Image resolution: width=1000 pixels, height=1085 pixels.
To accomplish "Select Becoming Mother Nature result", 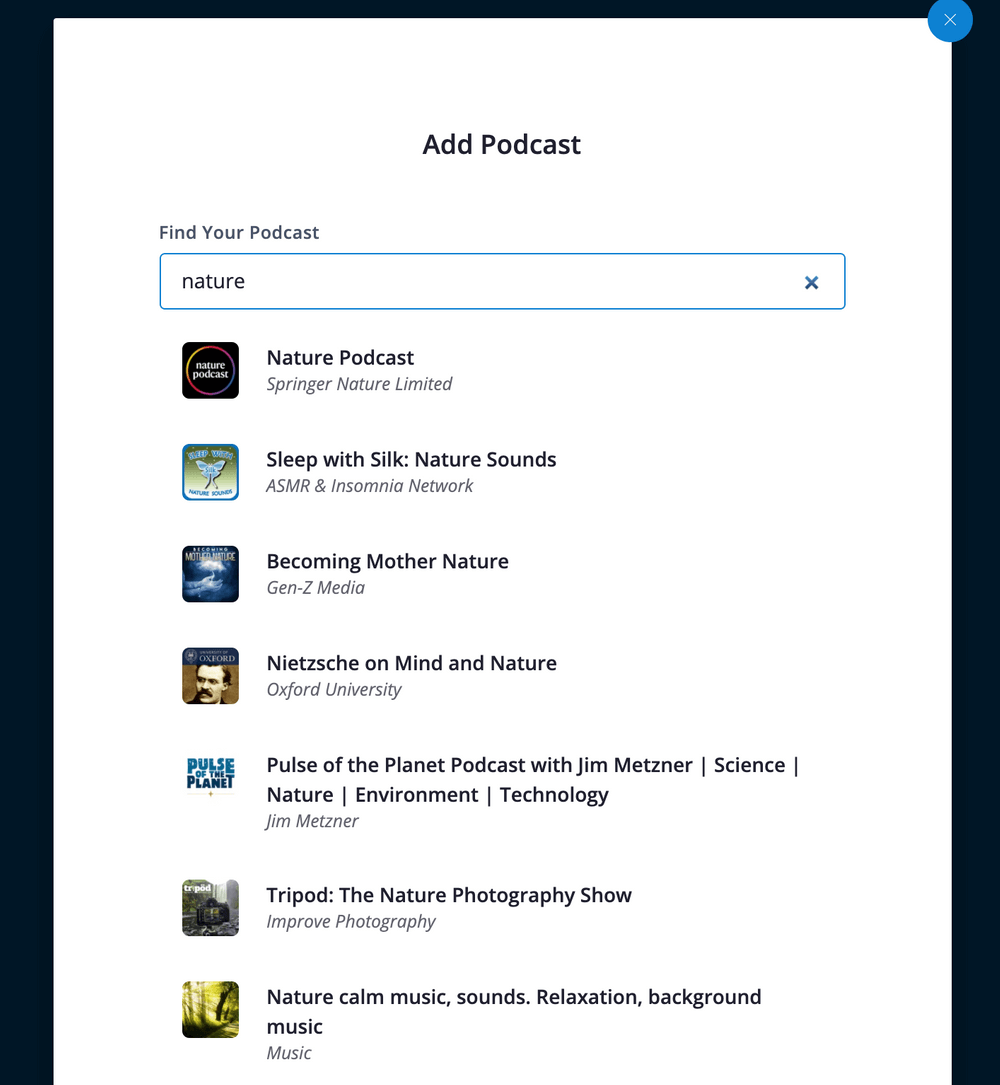I will [x=388, y=561].
